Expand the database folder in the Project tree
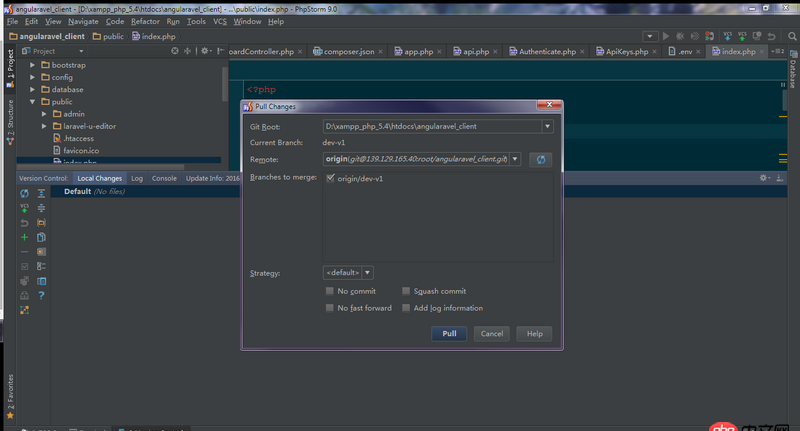 click(32, 89)
